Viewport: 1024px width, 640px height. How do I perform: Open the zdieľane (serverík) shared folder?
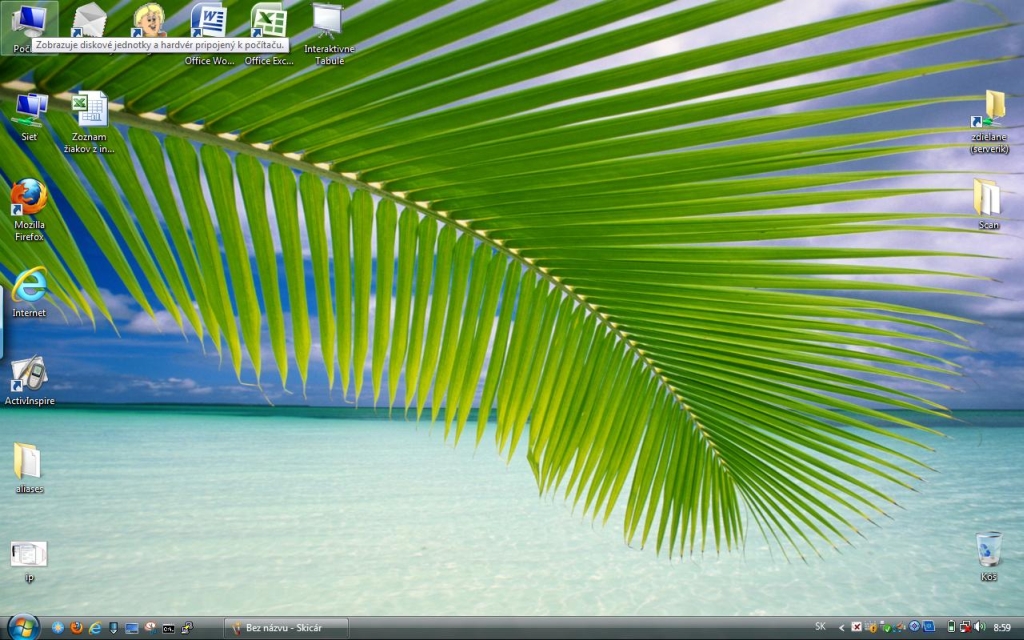pyautogui.click(x=988, y=110)
